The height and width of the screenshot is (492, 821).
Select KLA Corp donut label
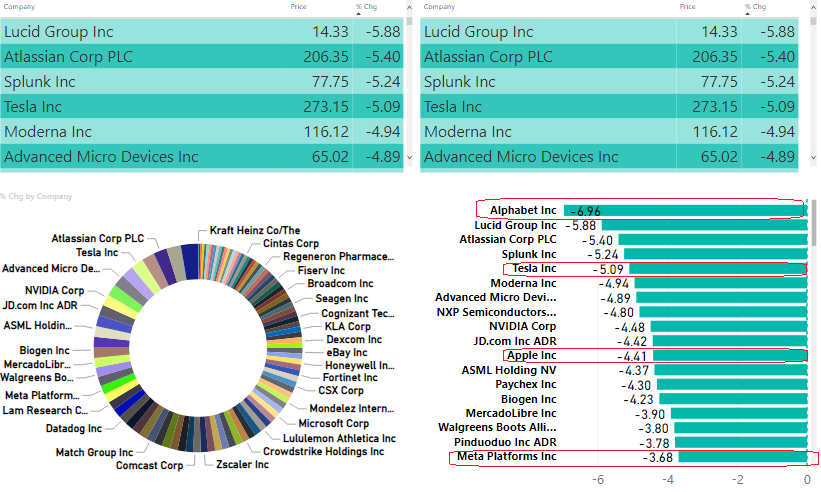[348, 326]
